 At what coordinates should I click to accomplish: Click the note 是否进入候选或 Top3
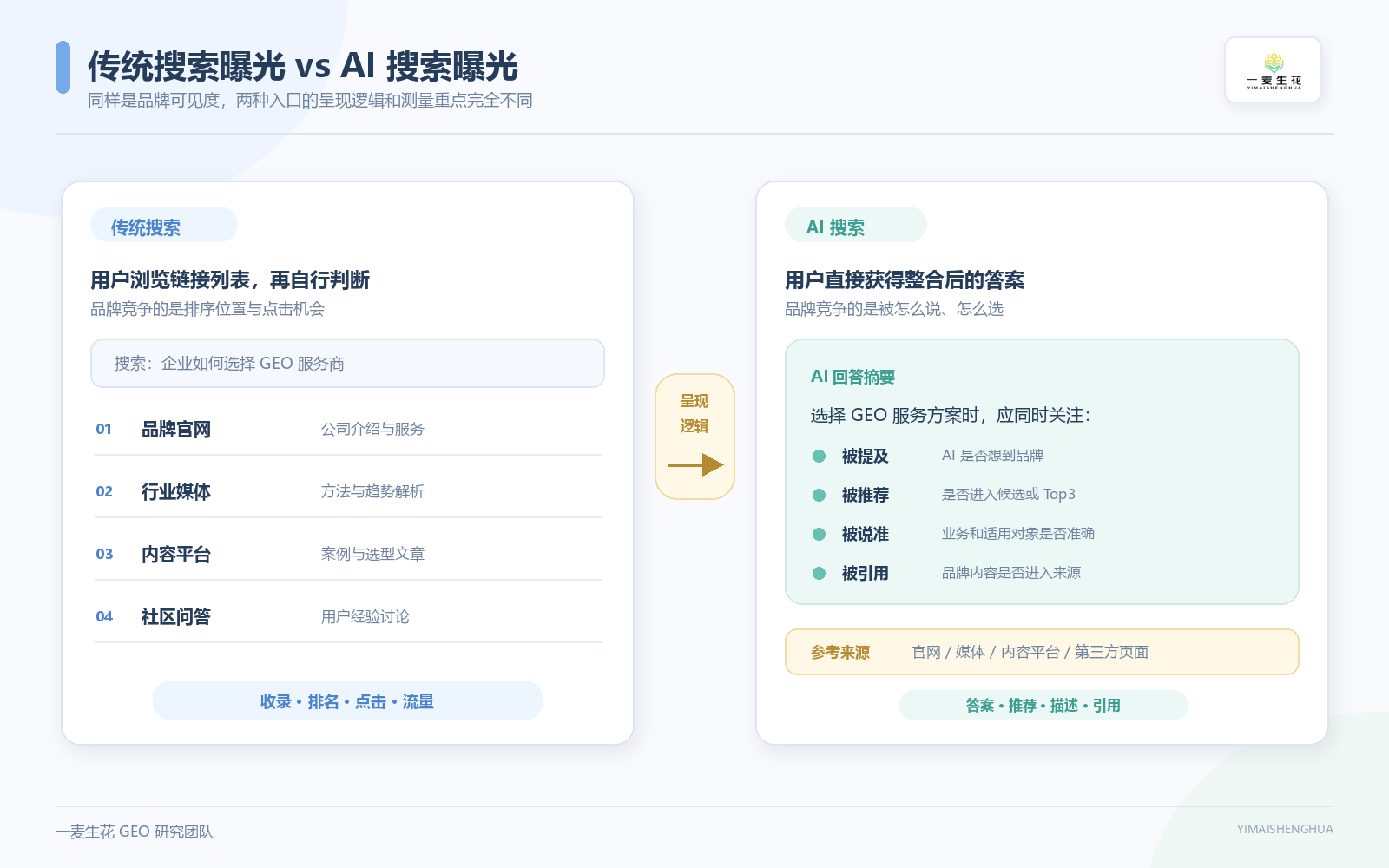1009,495
